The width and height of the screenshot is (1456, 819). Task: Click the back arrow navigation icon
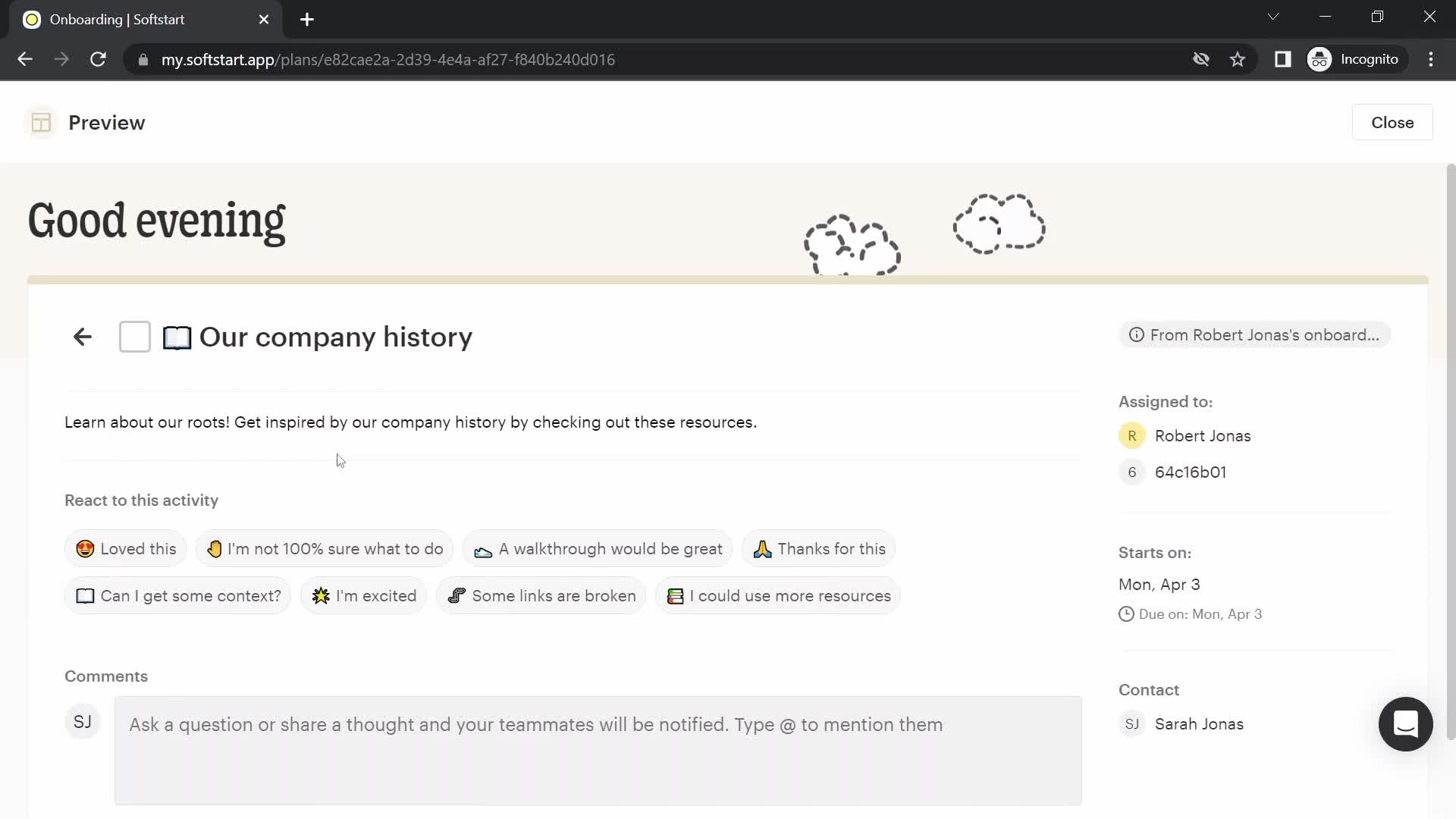[82, 337]
